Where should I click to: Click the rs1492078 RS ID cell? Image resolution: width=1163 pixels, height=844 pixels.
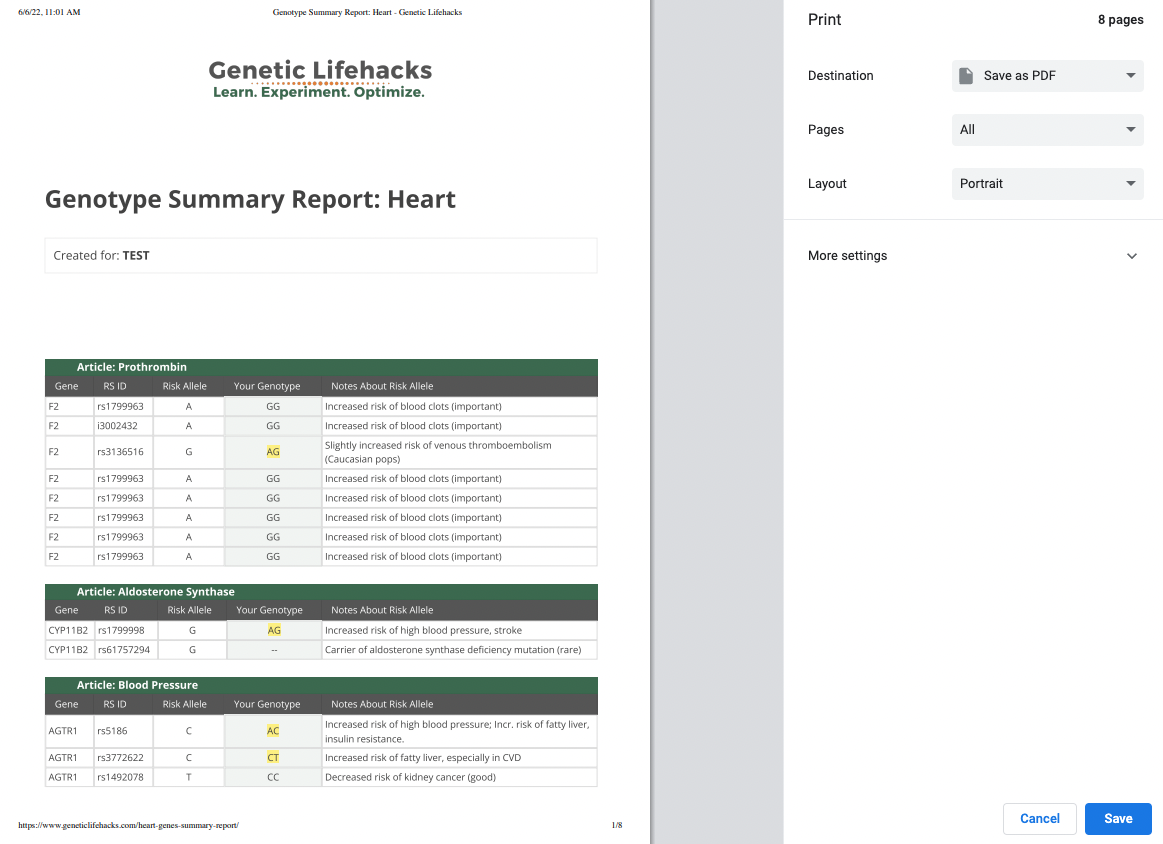click(x=123, y=777)
